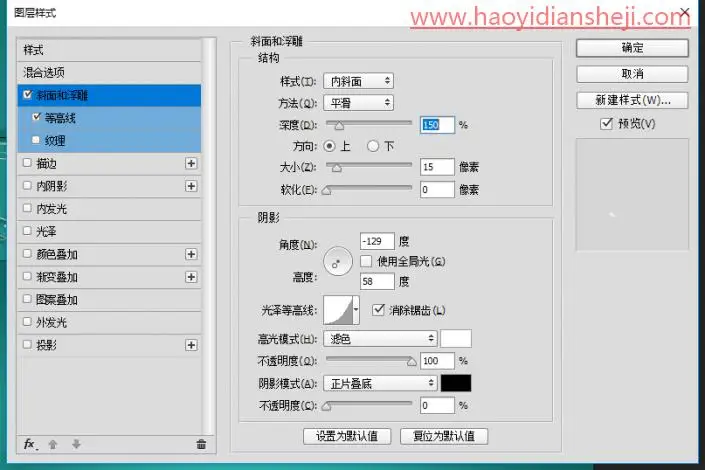705x470 pixels.
Task: Click the 大小 slider handle
Action: click(x=337, y=168)
